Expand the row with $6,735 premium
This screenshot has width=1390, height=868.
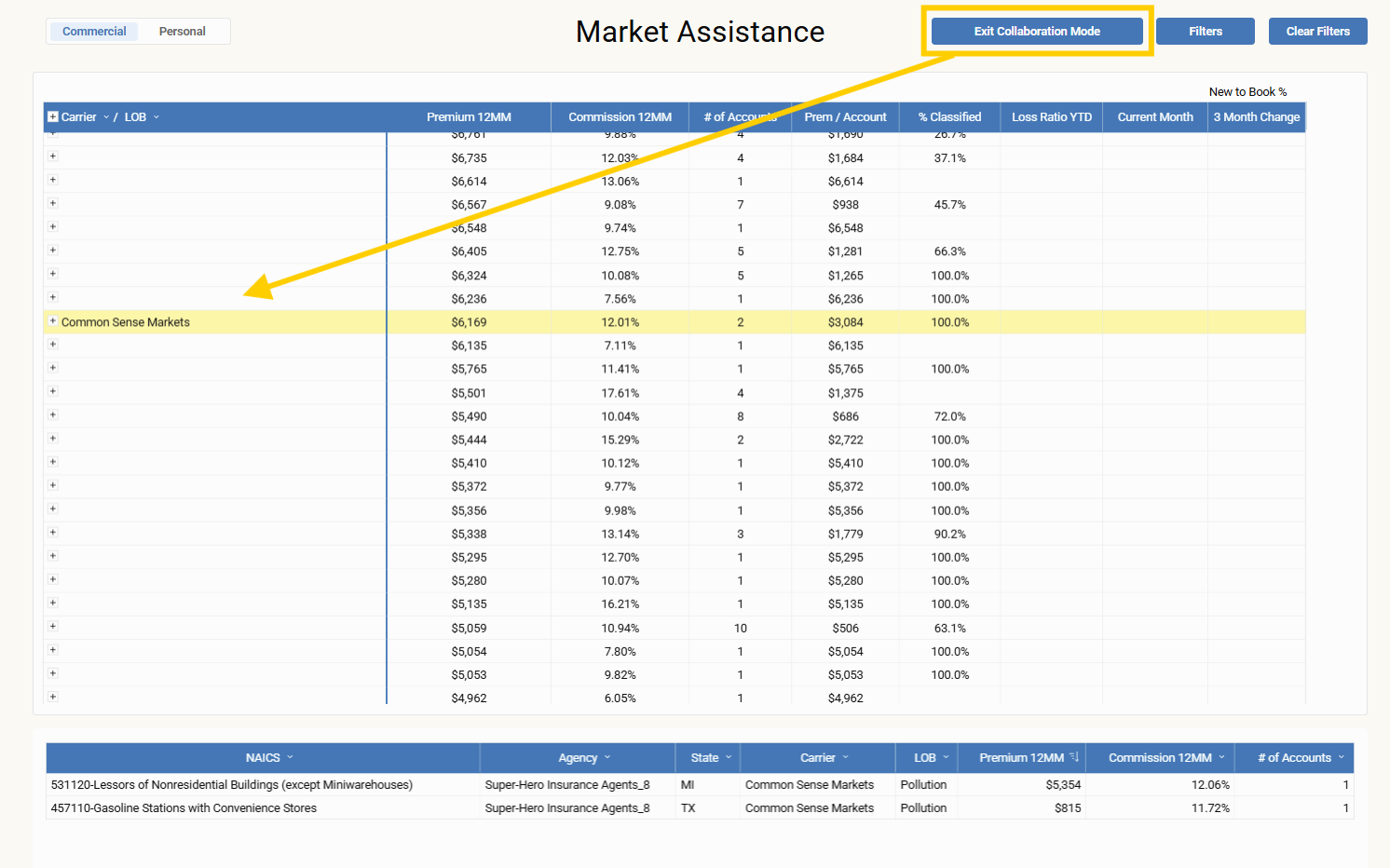53,157
